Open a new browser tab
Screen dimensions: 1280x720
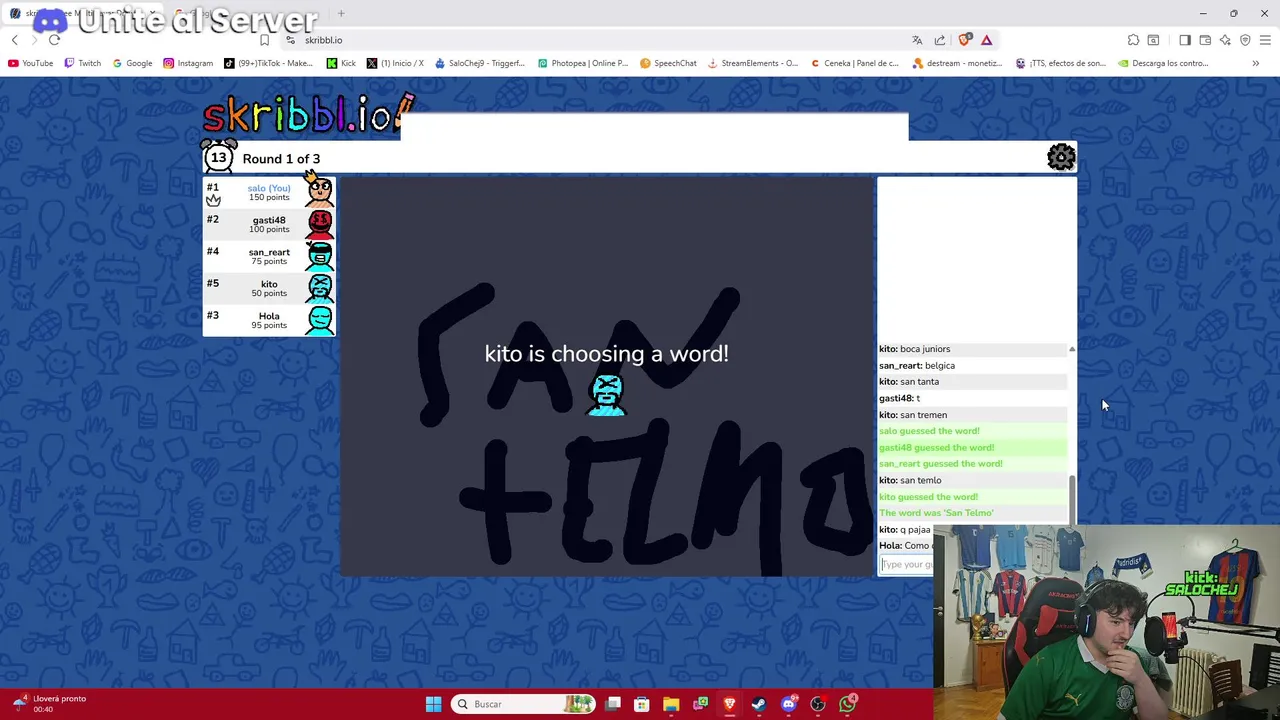341,14
